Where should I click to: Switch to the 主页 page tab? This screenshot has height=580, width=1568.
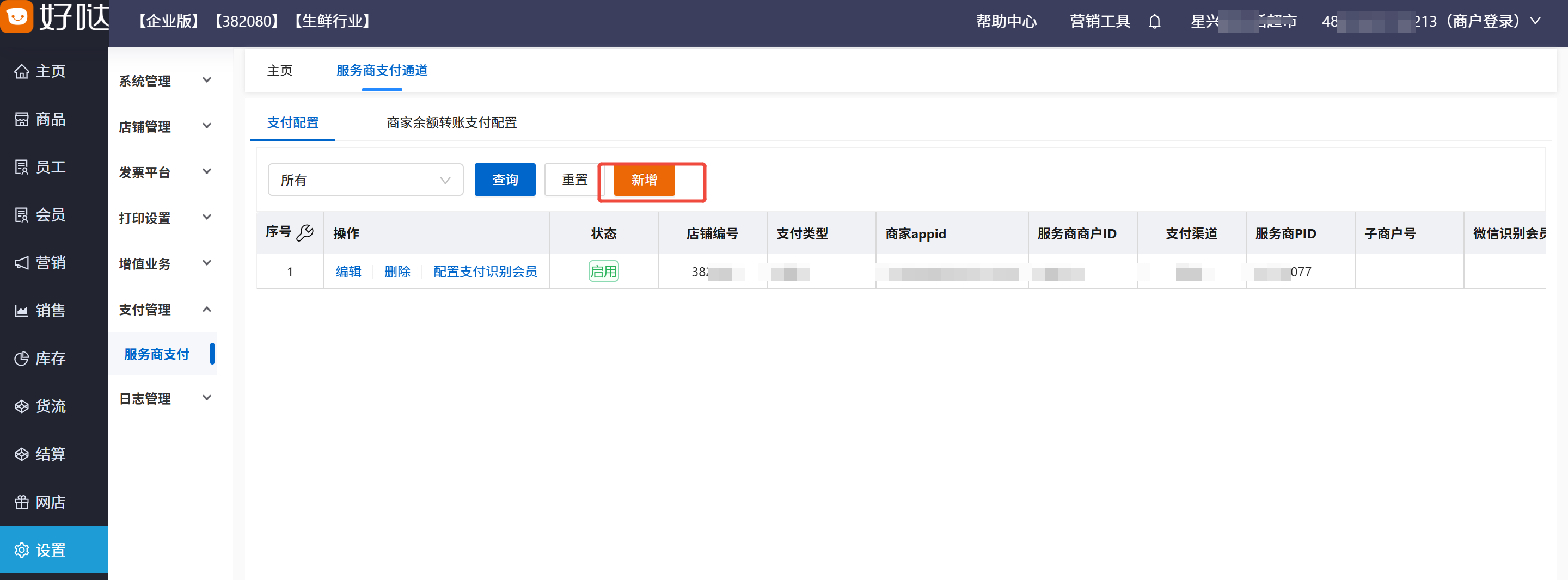[x=279, y=71]
